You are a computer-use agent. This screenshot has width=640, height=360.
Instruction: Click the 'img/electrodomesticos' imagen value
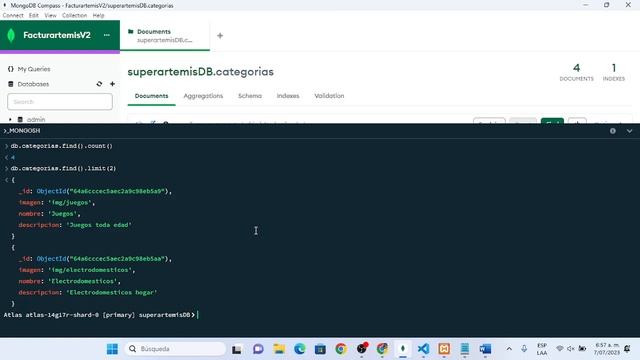[x=90, y=270]
